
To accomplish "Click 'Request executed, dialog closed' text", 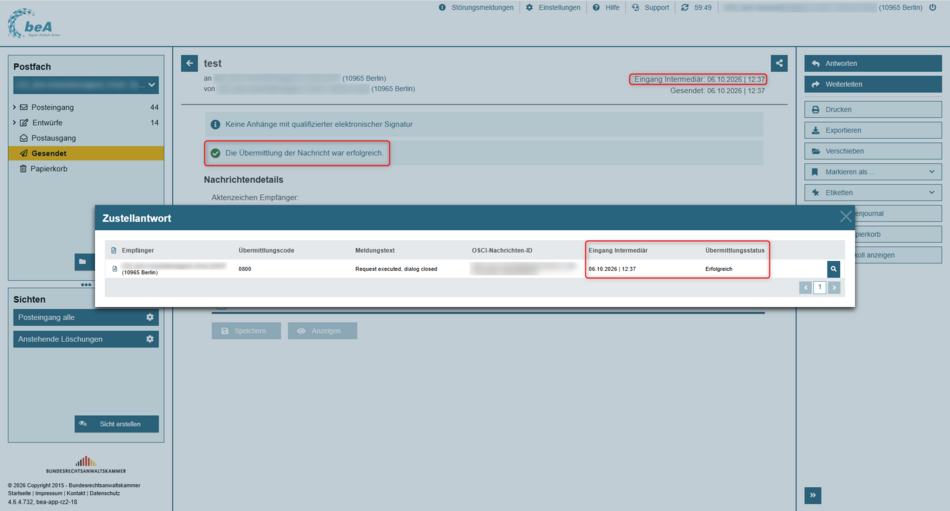I will 396,269.
